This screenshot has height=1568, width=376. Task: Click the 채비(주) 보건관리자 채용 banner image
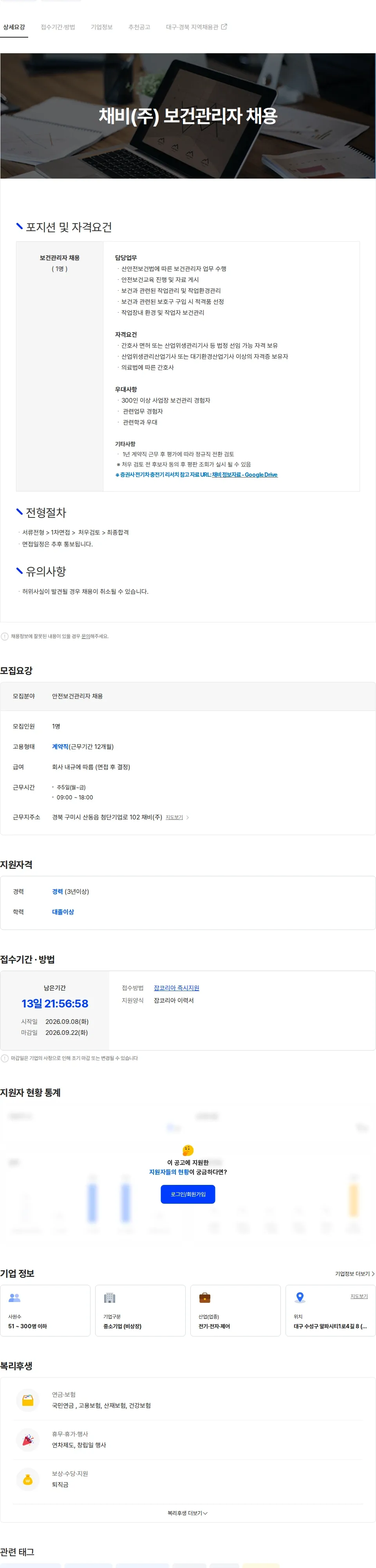188,116
